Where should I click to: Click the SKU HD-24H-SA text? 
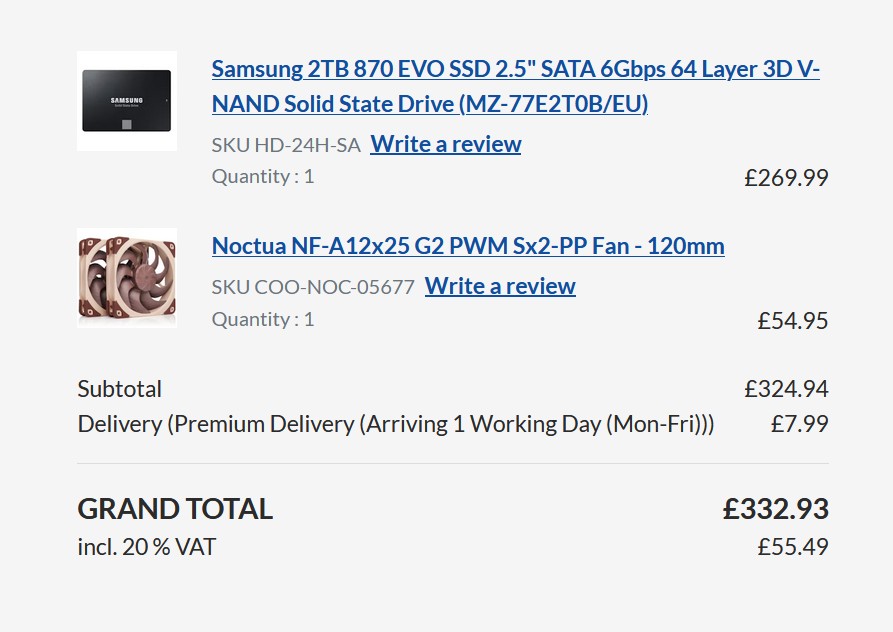click(x=286, y=145)
